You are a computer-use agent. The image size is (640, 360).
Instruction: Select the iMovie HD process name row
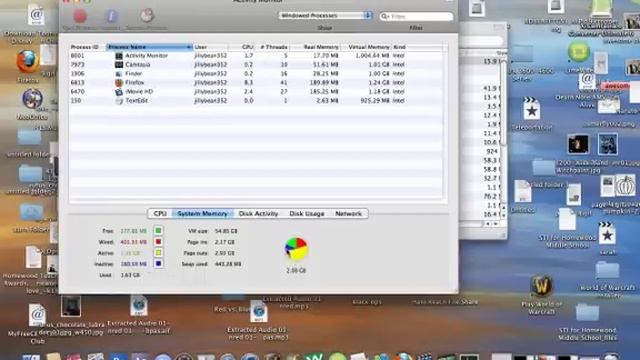click(139, 91)
